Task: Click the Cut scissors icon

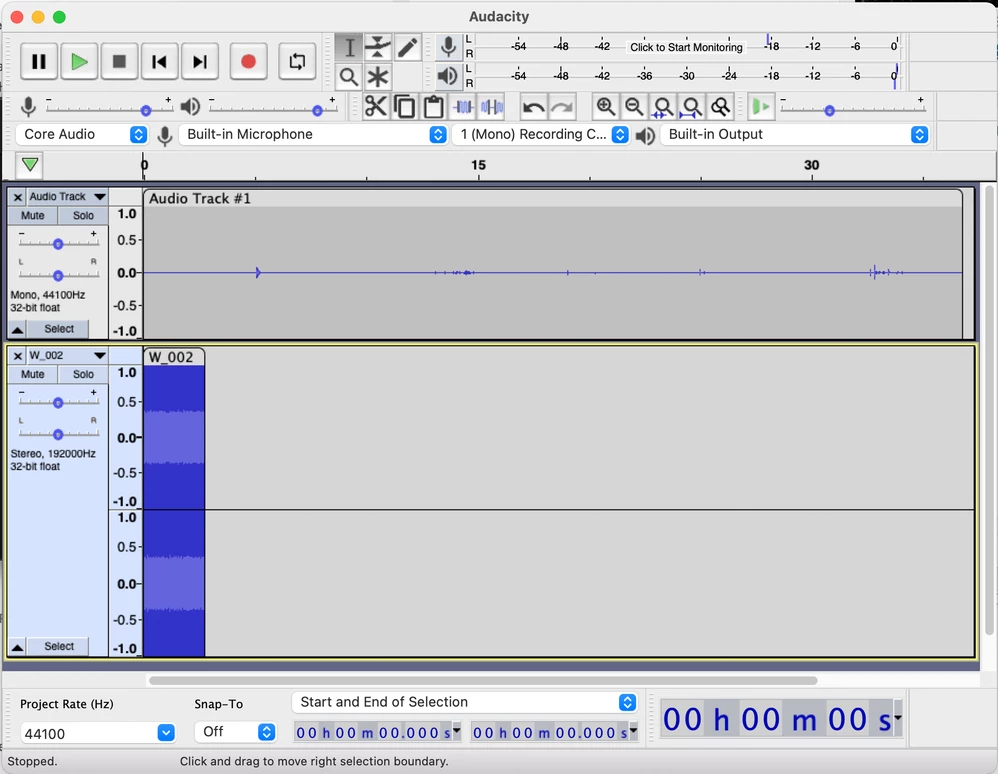Action: point(376,107)
